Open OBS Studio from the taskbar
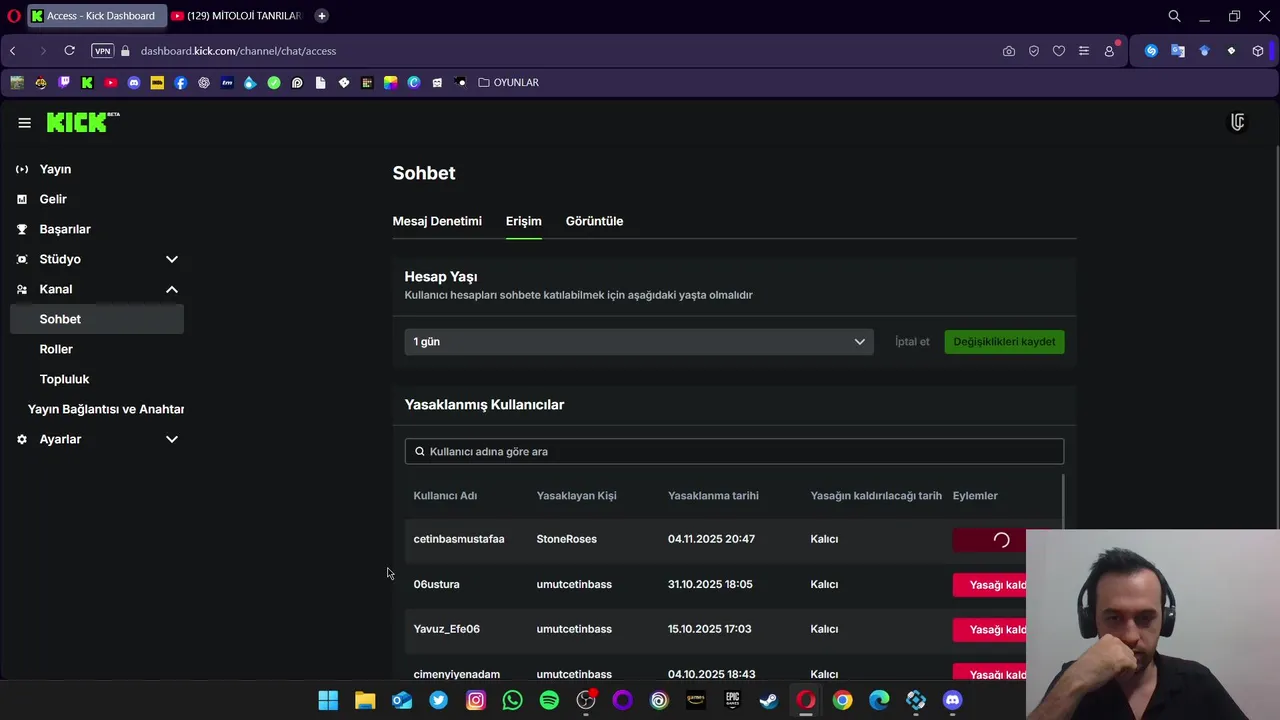Viewport: 1280px width, 720px height. pyautogui.click(x=586, y=700)
